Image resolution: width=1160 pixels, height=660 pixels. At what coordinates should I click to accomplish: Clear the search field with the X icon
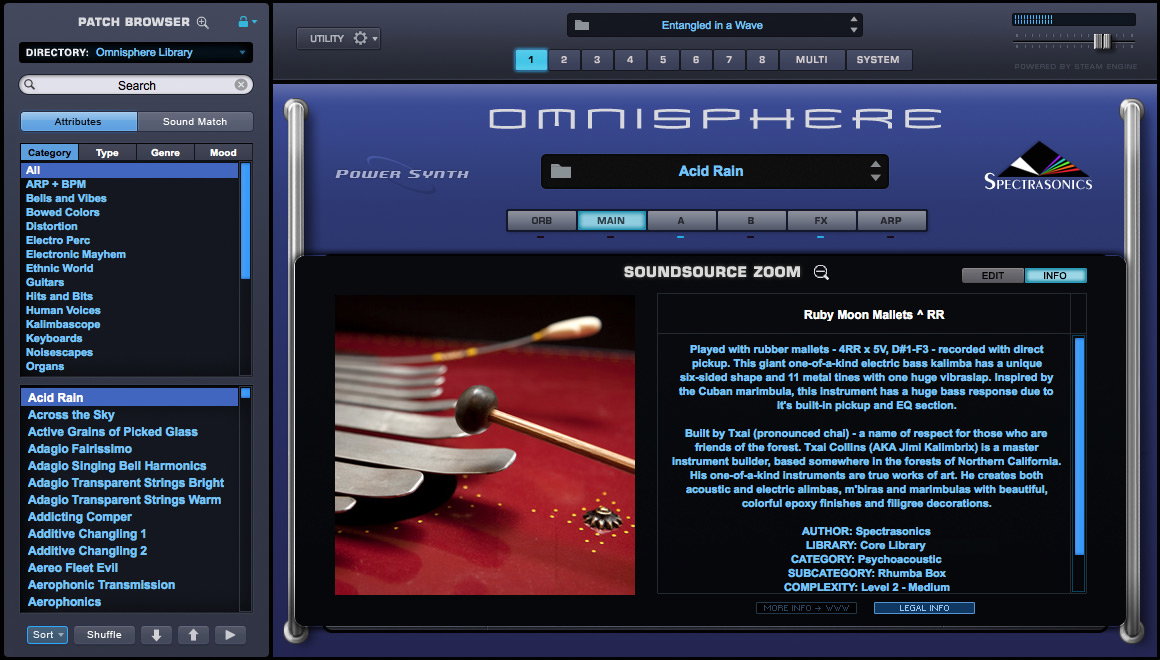(240, 85)
